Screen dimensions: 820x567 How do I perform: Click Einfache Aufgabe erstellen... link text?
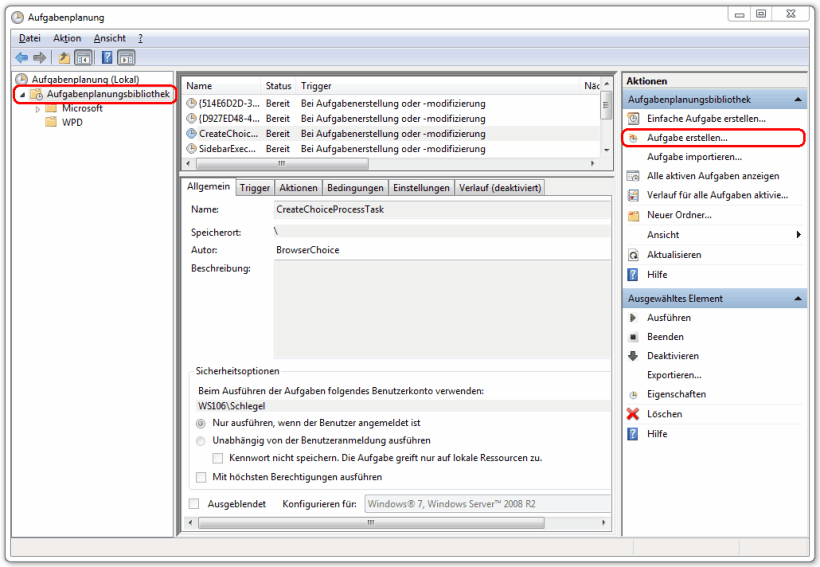706,119
